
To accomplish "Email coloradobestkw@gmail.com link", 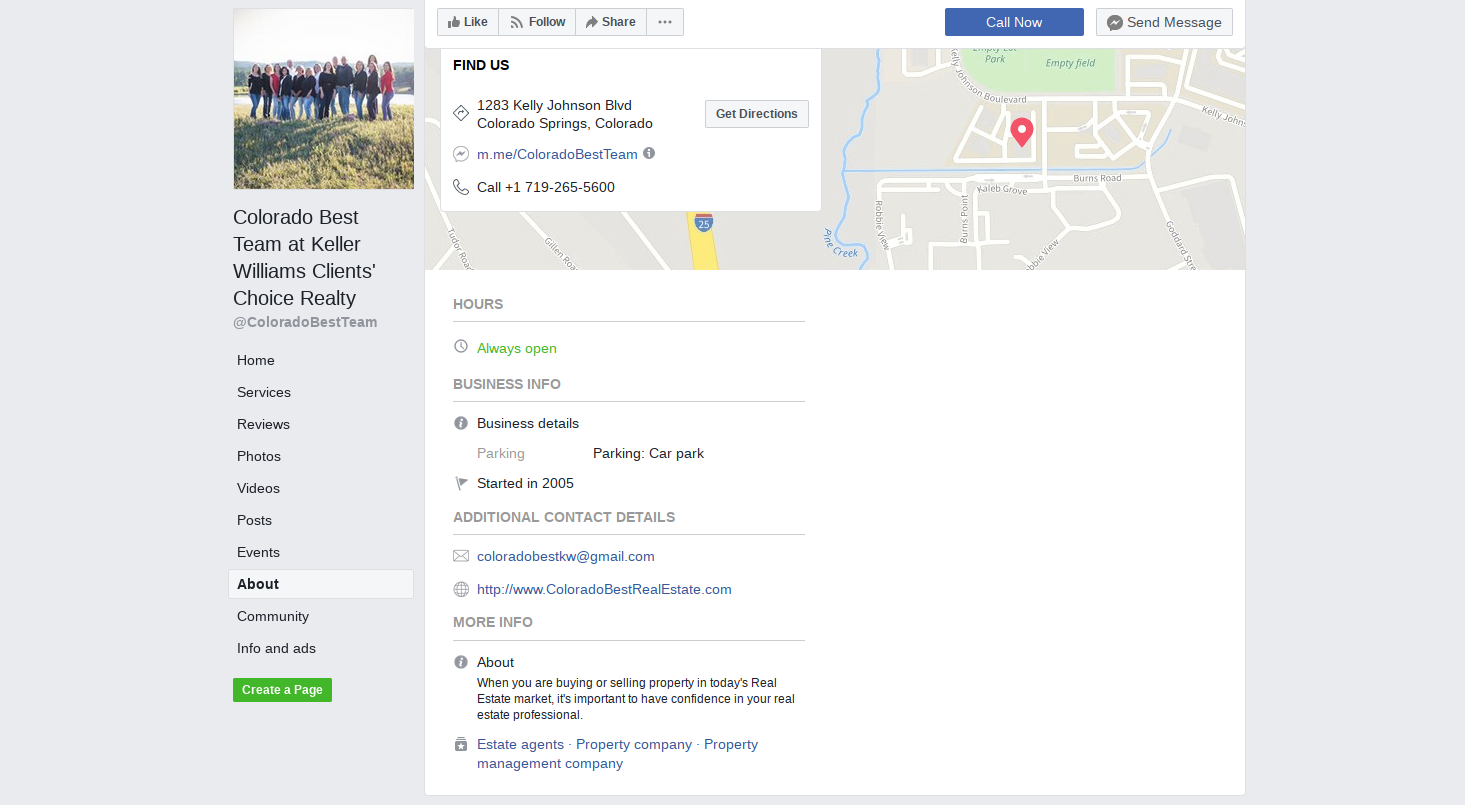I will tap(566, 556).
